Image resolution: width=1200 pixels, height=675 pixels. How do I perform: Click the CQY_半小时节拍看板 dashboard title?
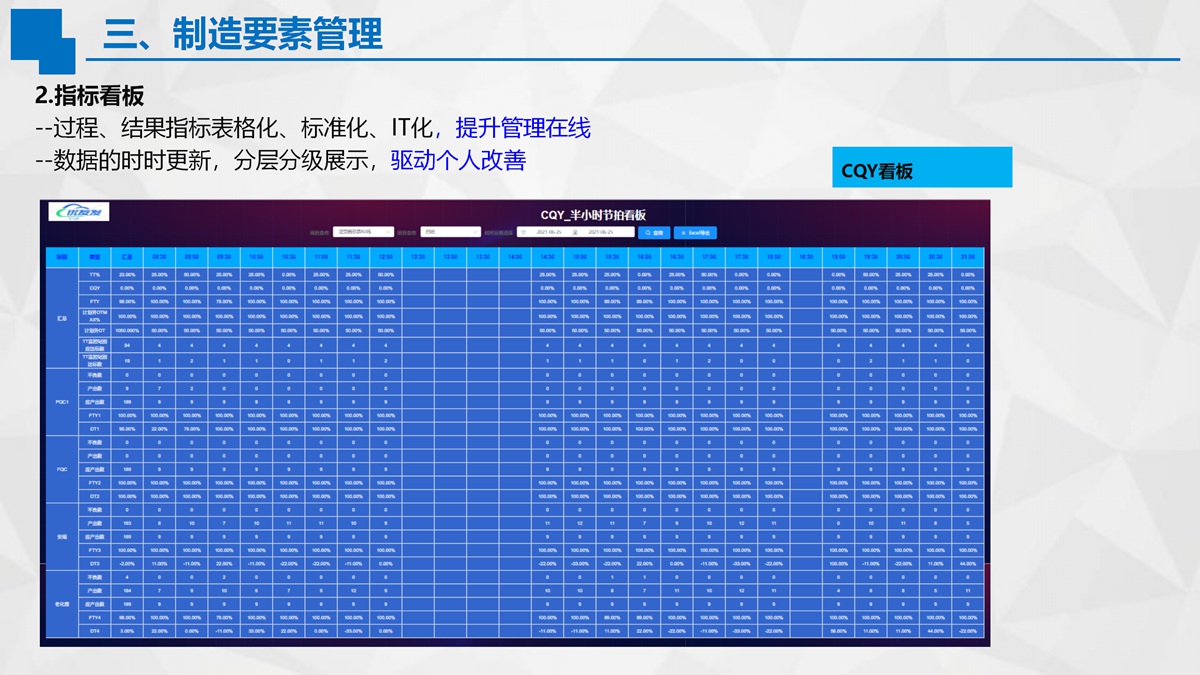[x=593, y=214]
